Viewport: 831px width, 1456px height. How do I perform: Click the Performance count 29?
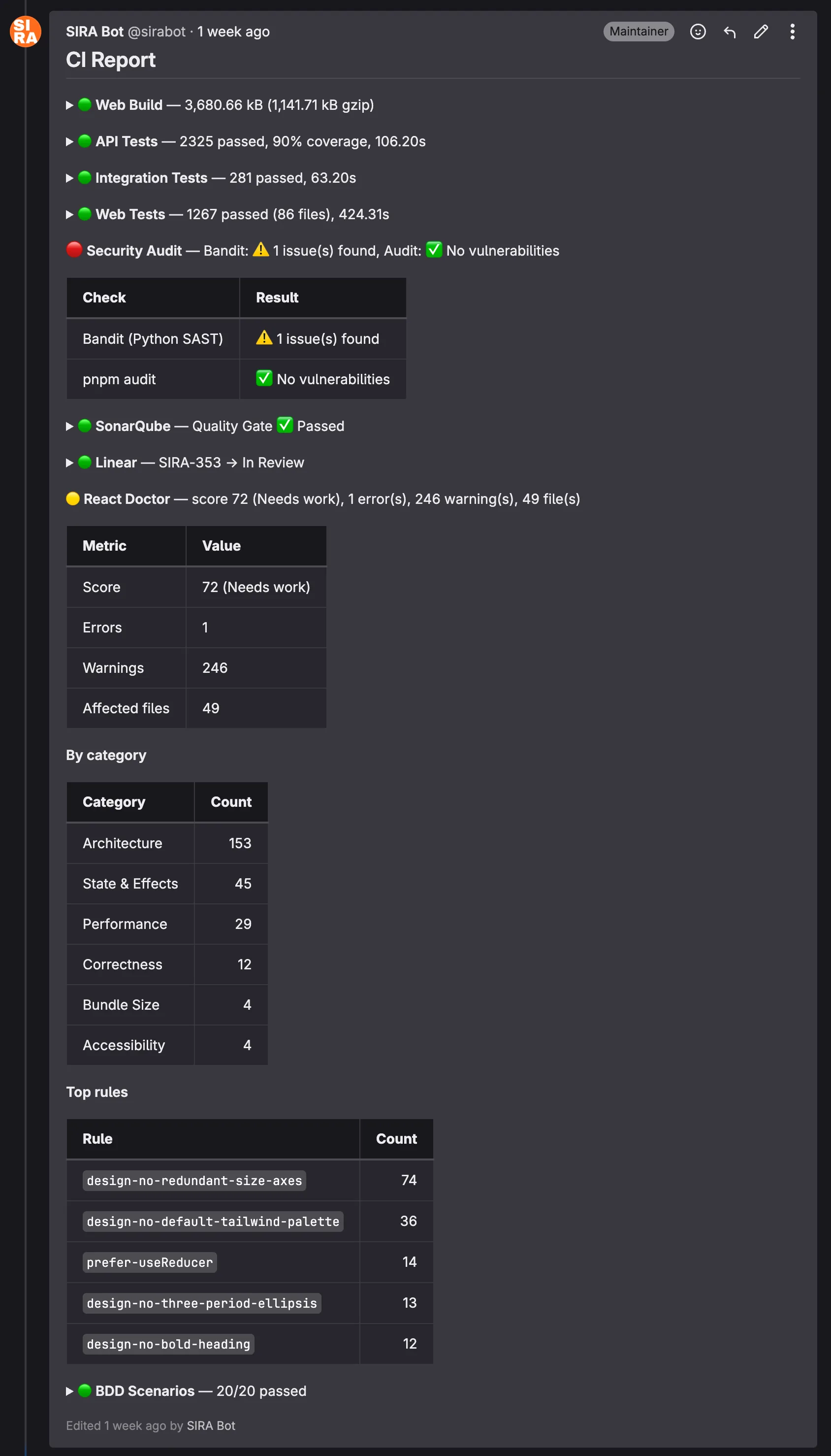[x=243, y=925]
